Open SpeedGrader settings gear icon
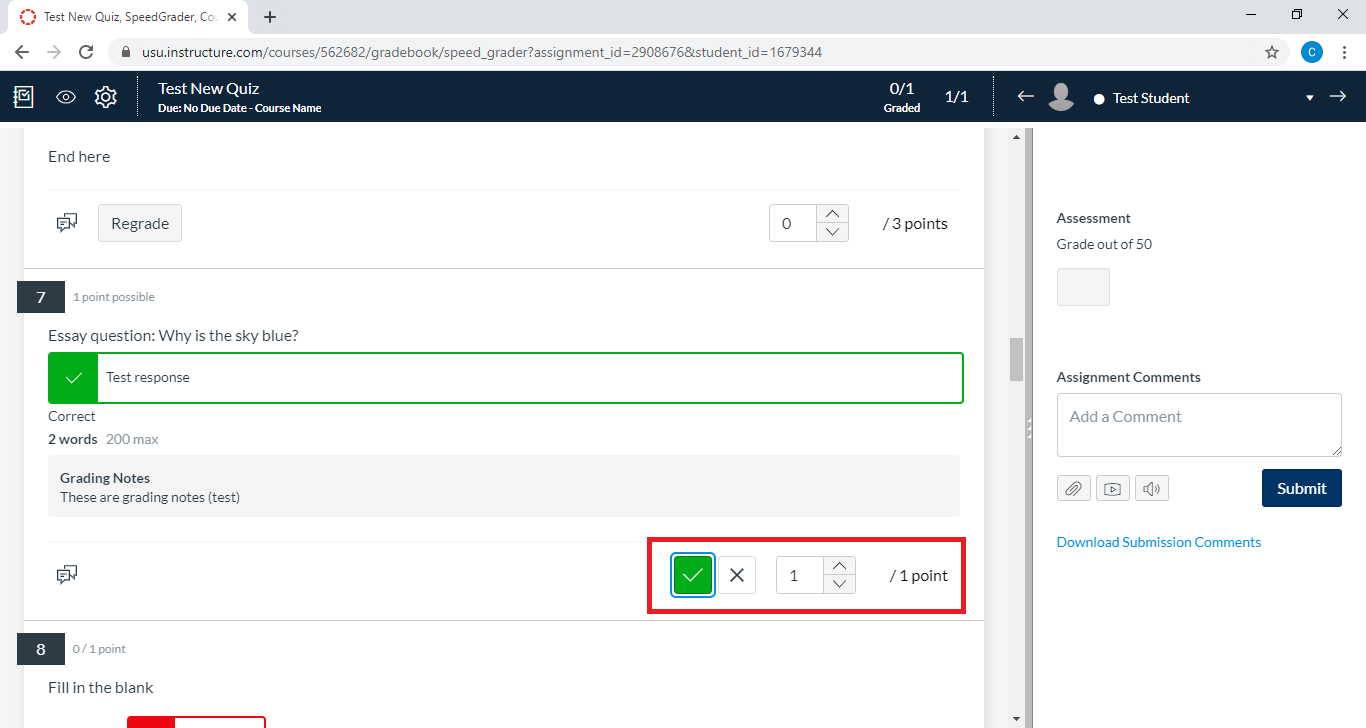The image size is (1366, 728). point(106,97)
